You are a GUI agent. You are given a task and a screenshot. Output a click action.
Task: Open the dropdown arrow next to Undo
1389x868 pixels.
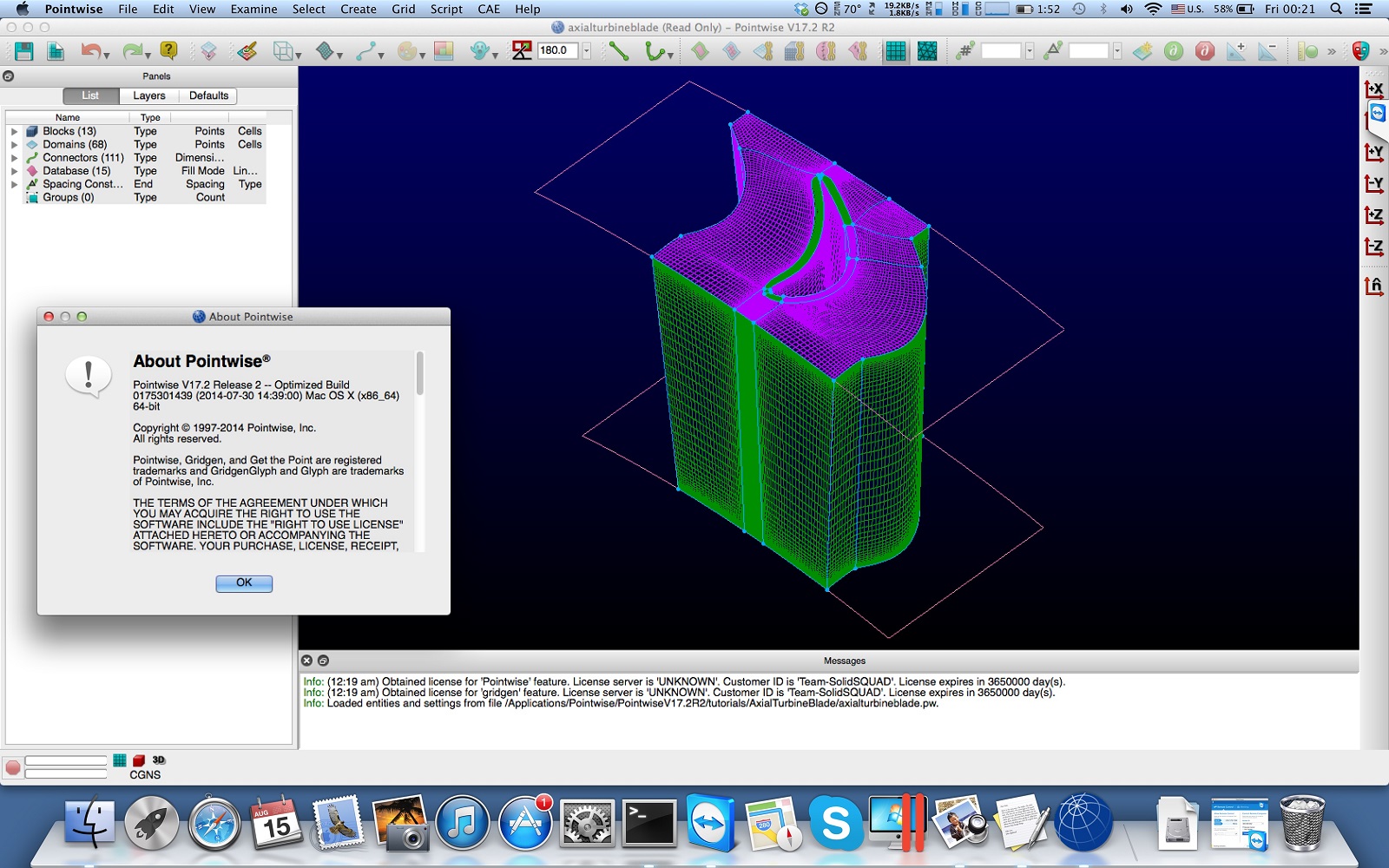click(x=107, y=55)
